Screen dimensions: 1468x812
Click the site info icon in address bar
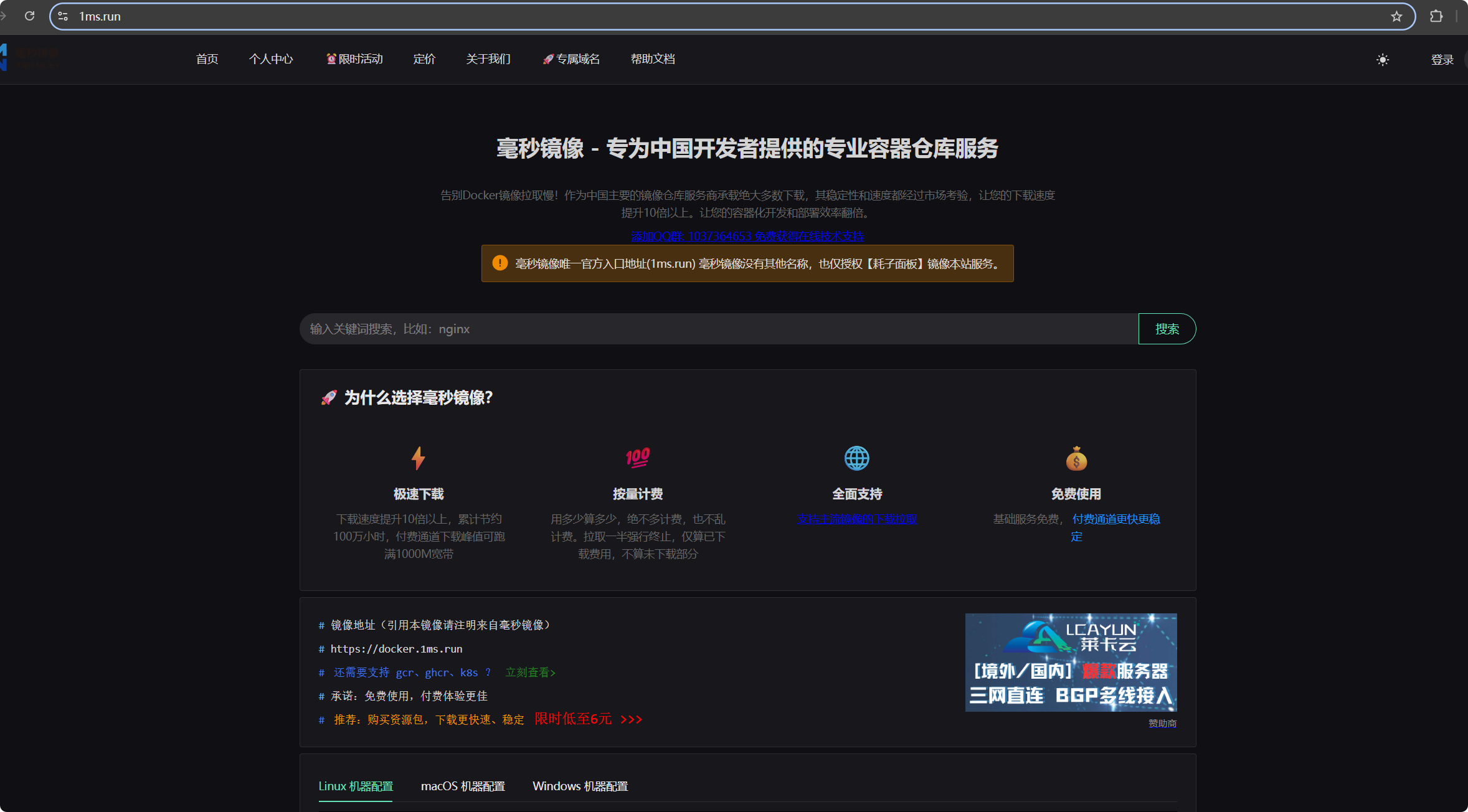pos(63,16)
